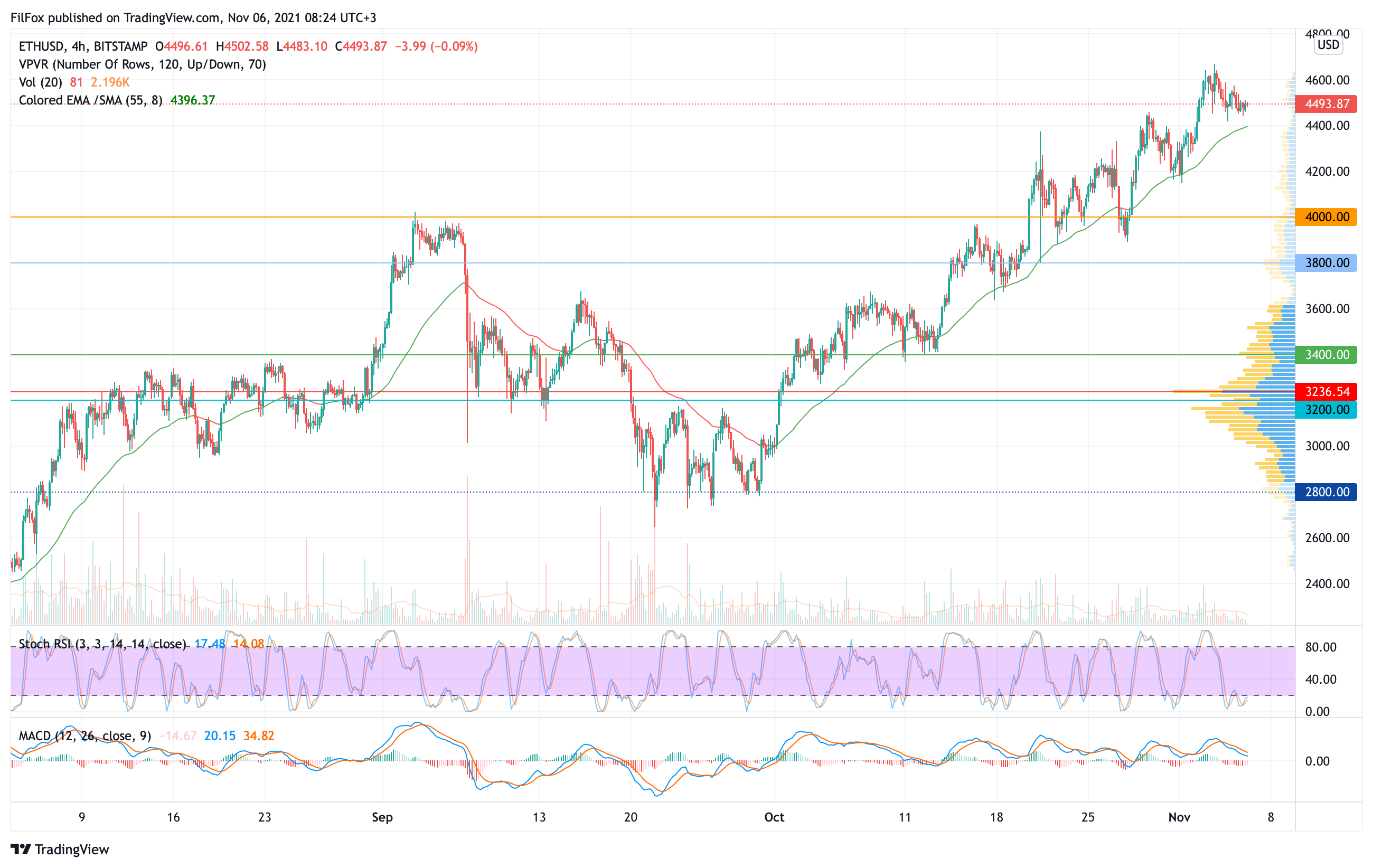This screenshot has width=1373, height=868.
Task: Select the Vol (20) indicator legend
Action: 41,82
